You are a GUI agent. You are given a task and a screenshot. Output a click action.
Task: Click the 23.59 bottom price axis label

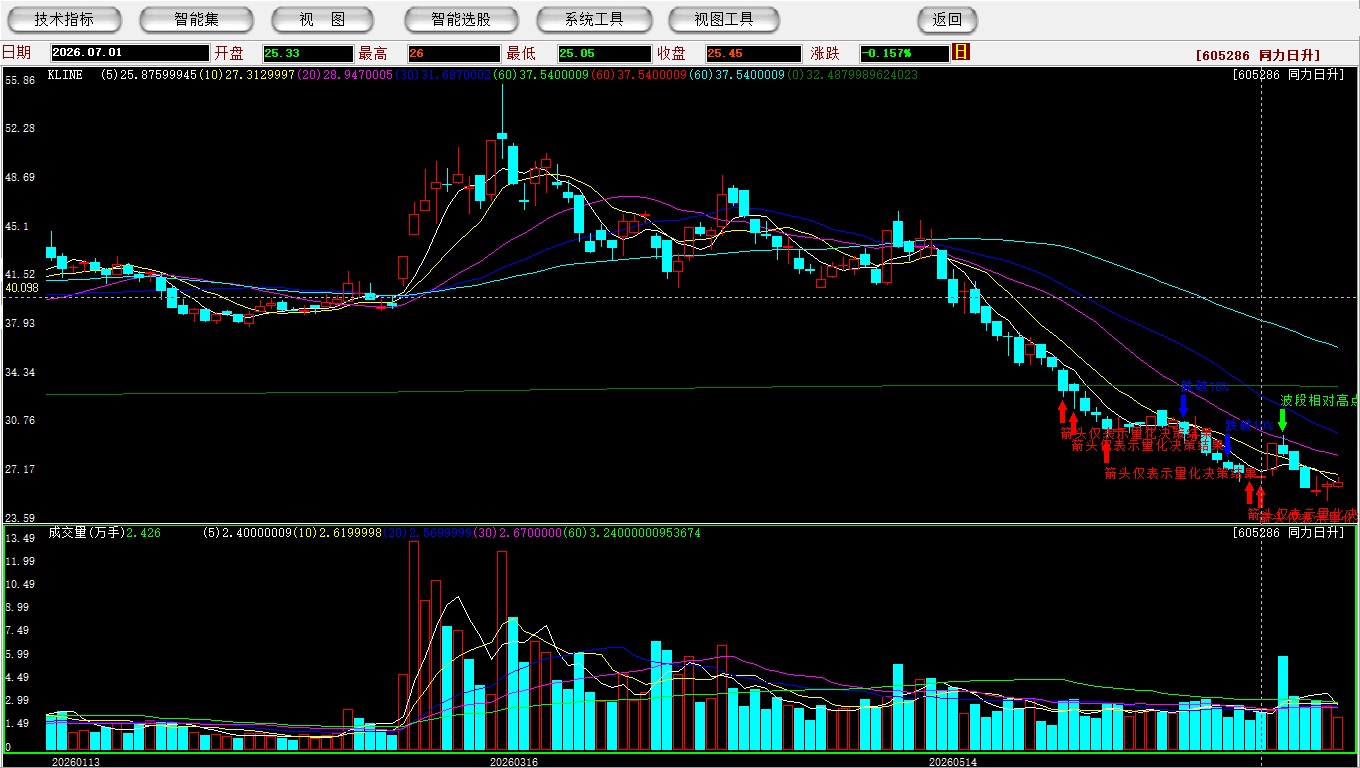click(x=21, y=518)
